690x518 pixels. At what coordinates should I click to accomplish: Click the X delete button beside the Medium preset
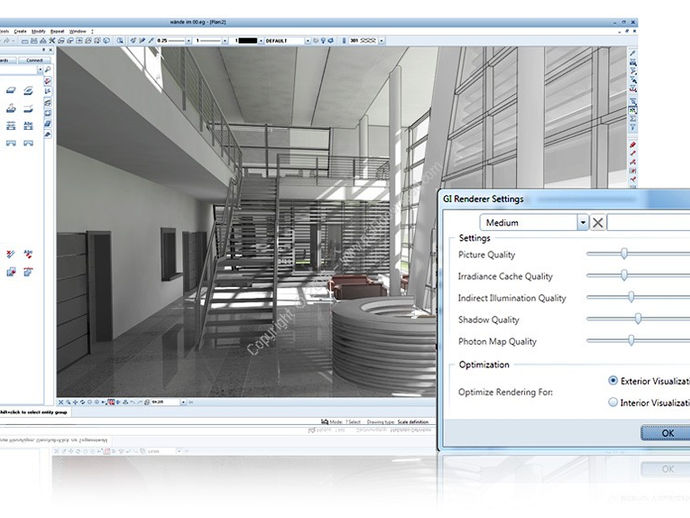(x=597, y=223)
